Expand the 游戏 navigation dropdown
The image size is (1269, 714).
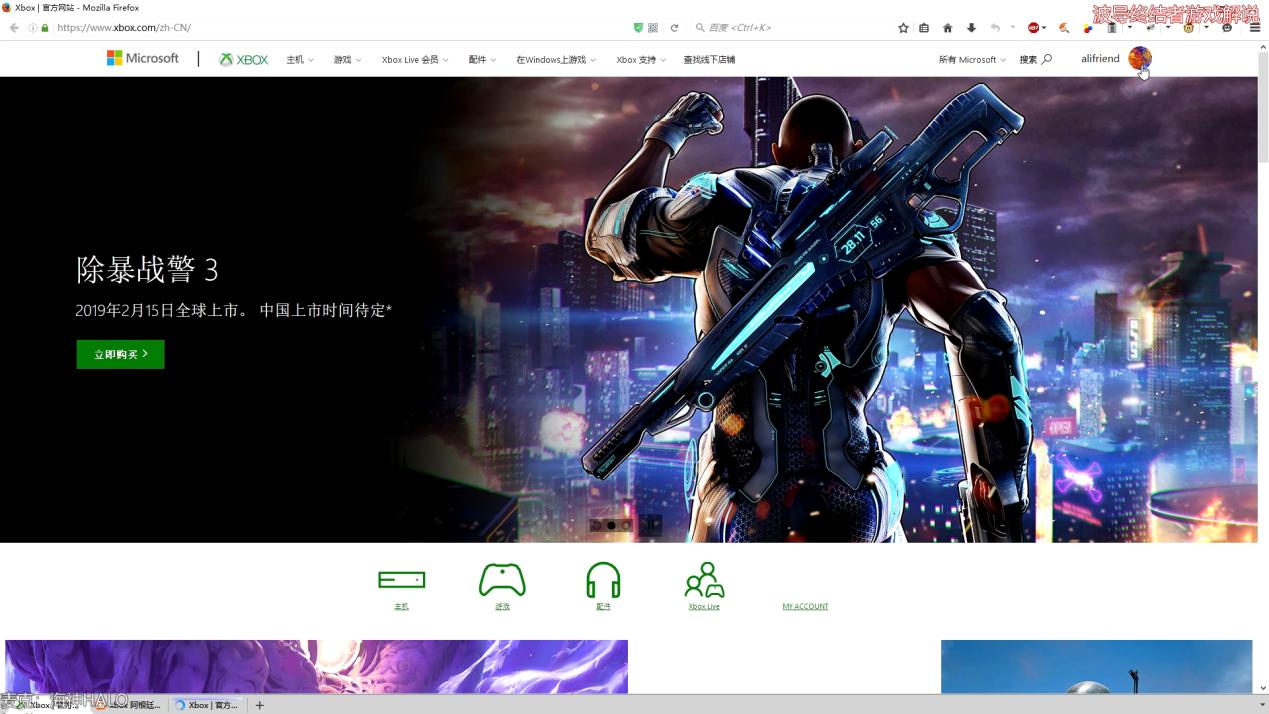point(345,59)
